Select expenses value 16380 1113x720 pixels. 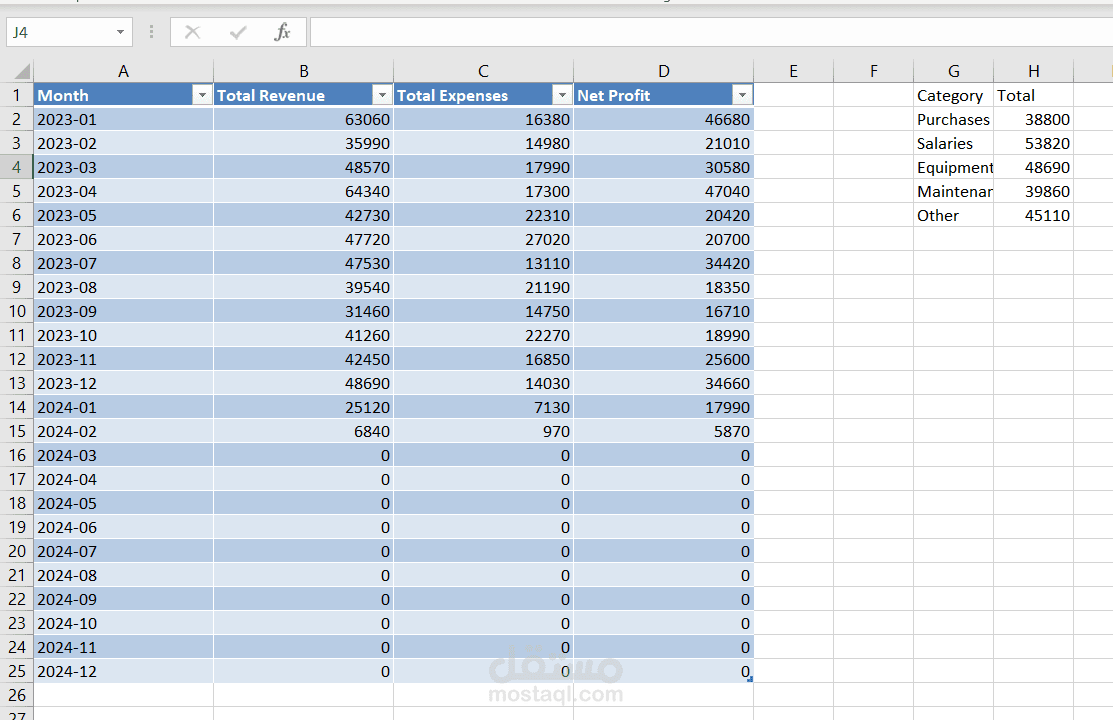pos(483,119)
